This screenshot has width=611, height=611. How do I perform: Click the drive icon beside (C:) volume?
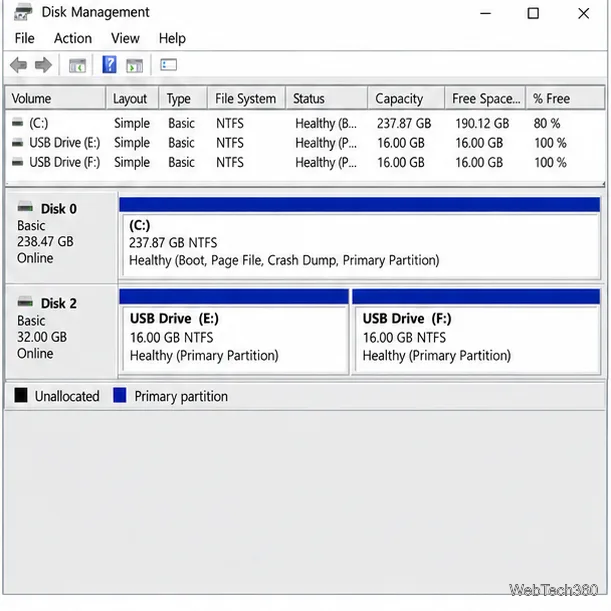pos(18,123)
